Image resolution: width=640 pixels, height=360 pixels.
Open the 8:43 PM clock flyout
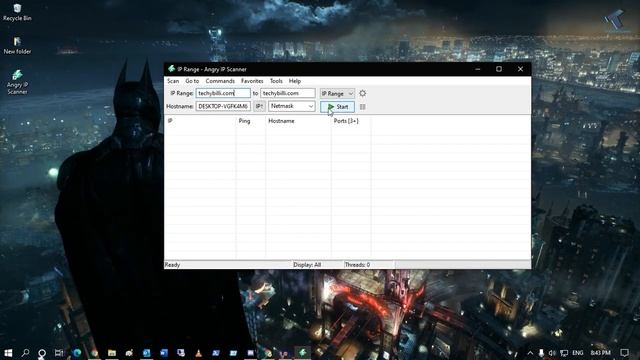point(600,353)
